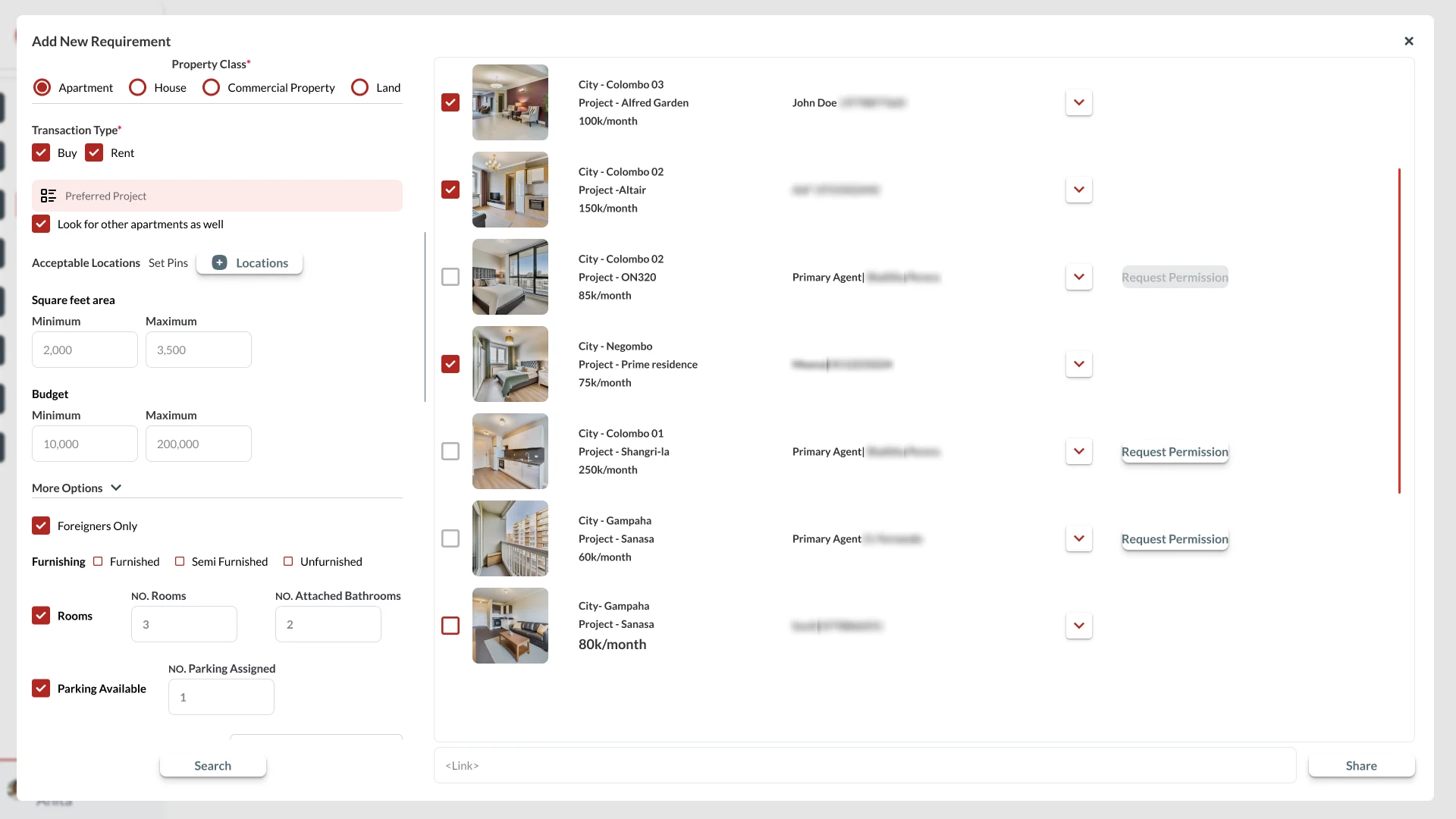The image size is (1456, 819).
Task: Check the Furnished option
Action: click(x=98, y=561)
